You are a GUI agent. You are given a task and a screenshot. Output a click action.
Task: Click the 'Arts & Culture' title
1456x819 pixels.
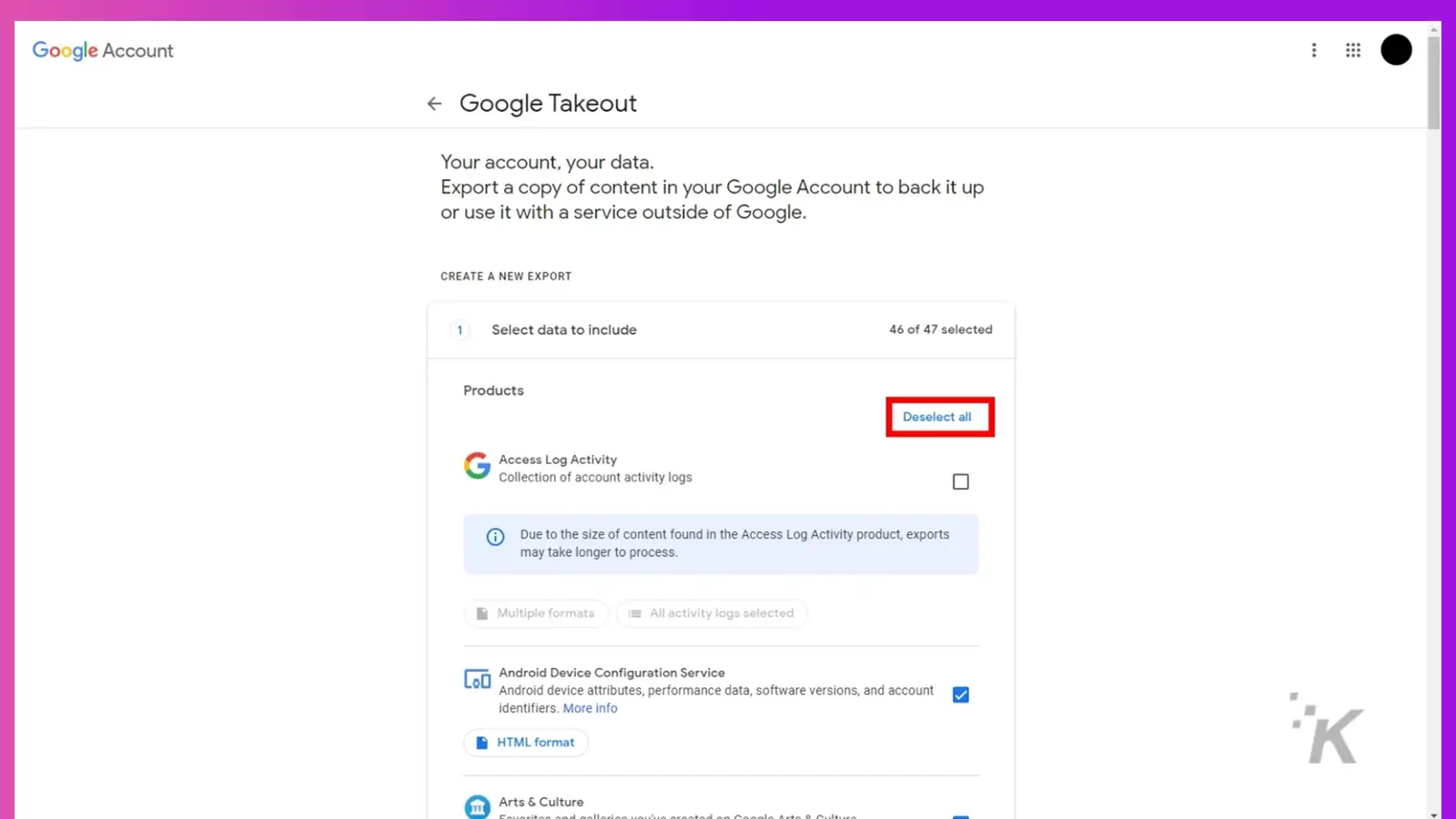tap(541, 802)
